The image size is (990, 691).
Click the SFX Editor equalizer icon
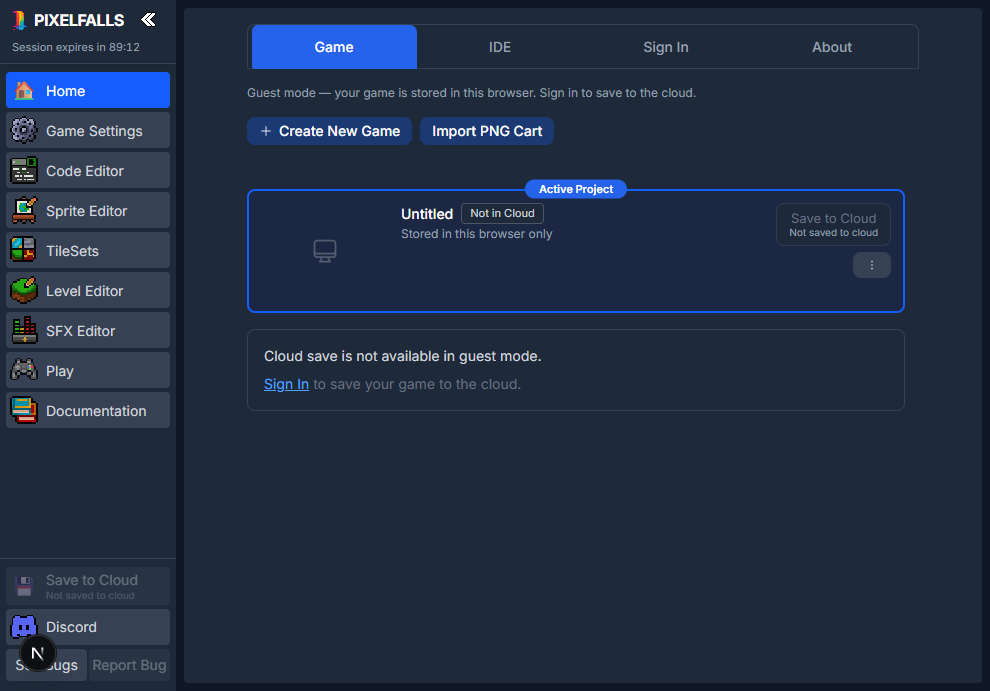(24, 330)
